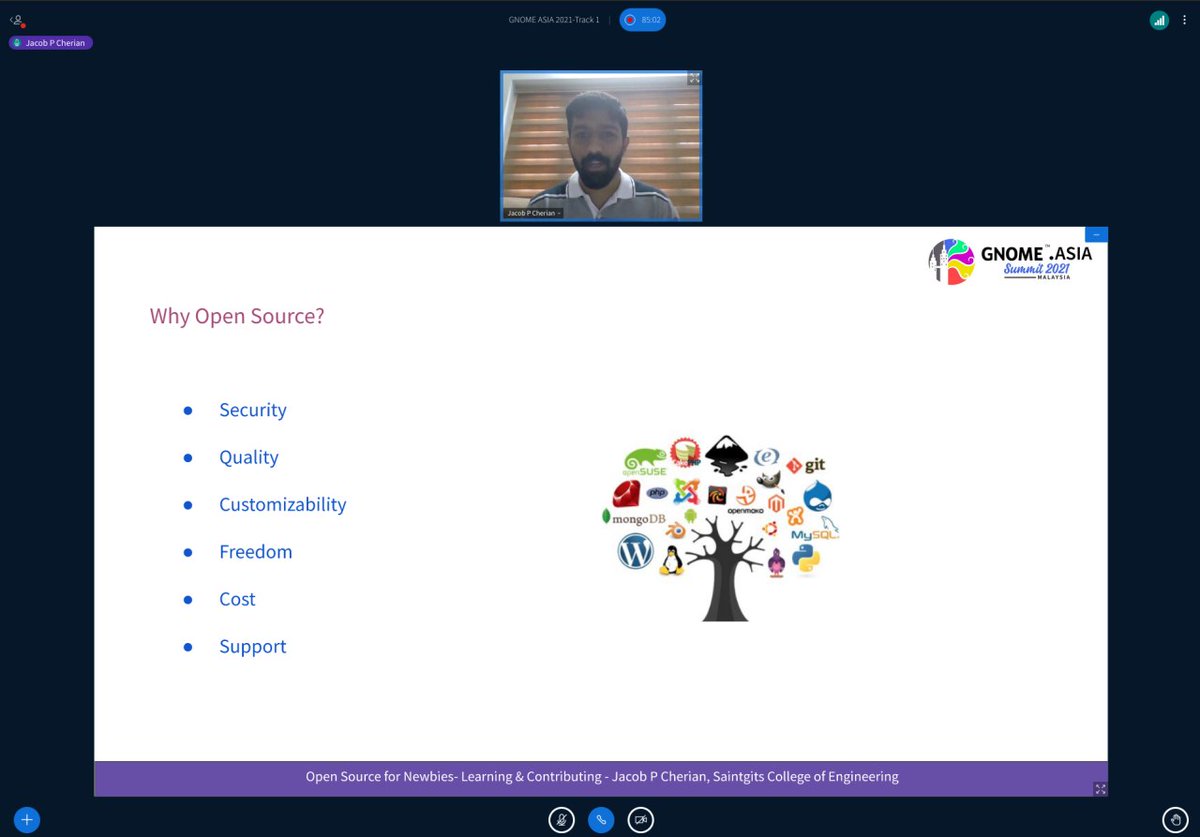Image resolution: width=1200 pixels, height=837 pixels.
Task: Click the Customizability bullet text
Action: (x=283, y=504)
